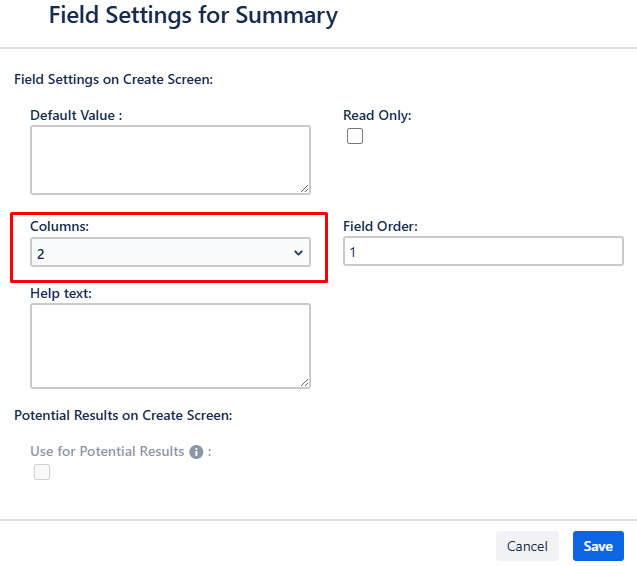Grab the Default Value textarea resize handle
Viewport: 637px width, 566px height.
[305, 189]
